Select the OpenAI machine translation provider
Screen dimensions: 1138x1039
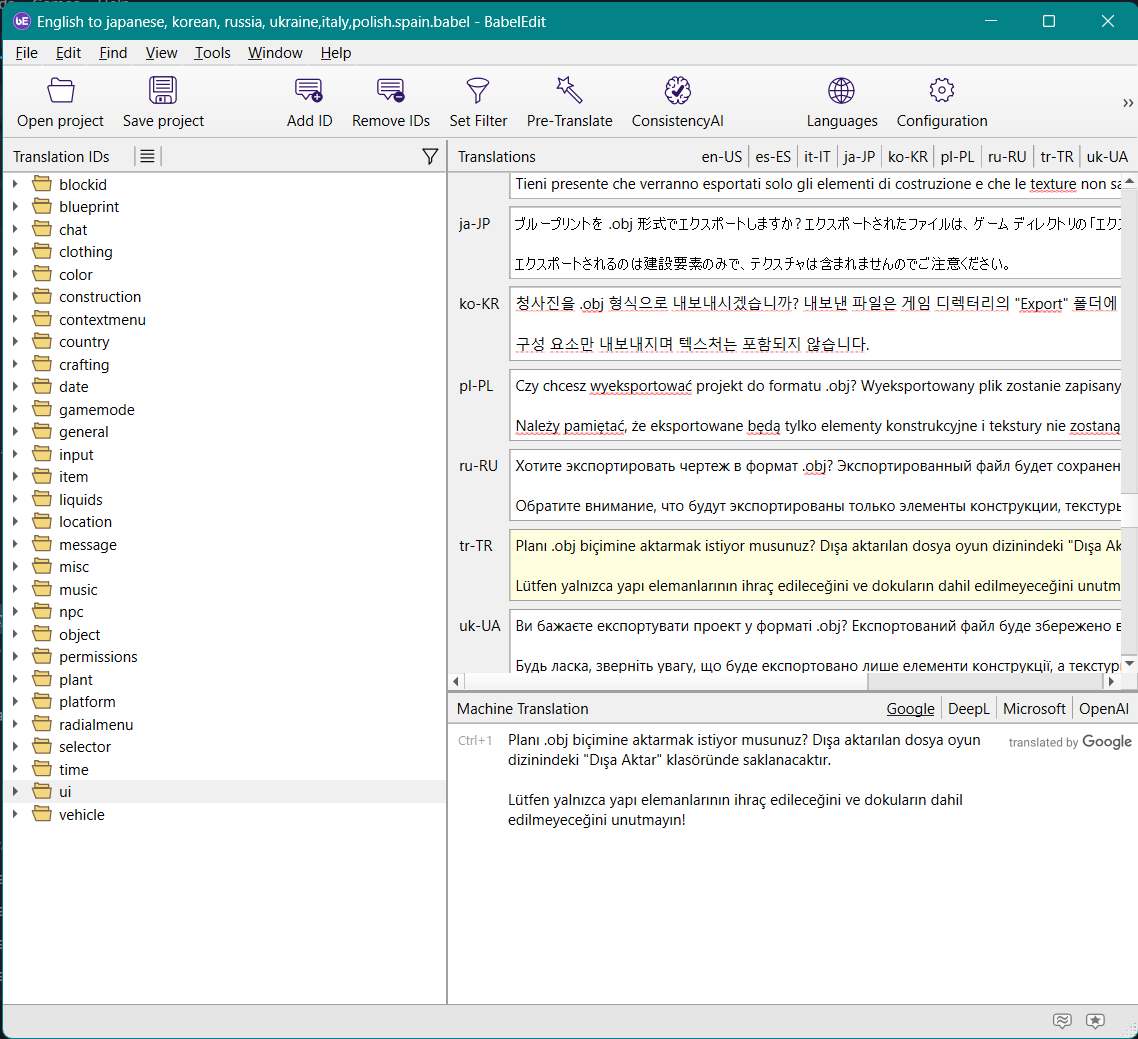(x=1104, y=708)
